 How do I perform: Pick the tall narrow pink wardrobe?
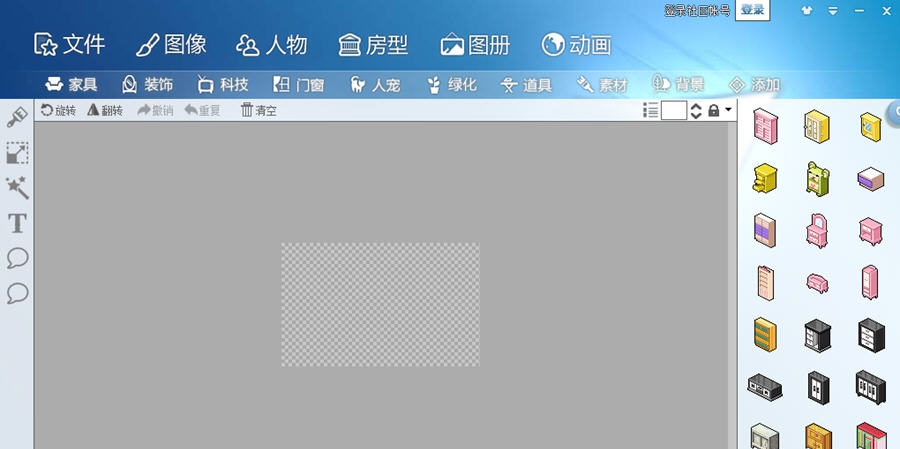(870, 282)
